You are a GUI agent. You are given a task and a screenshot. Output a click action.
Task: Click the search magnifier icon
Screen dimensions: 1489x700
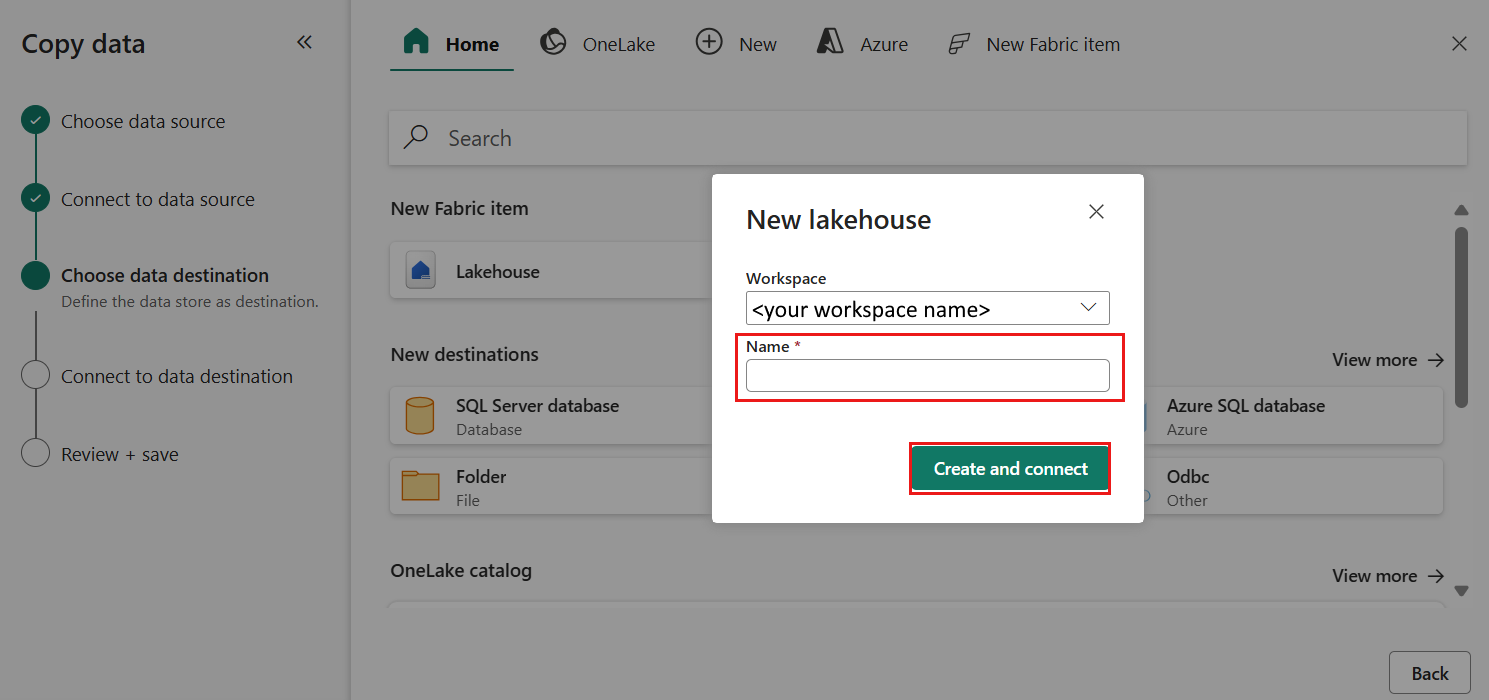(x=416, y=137)
